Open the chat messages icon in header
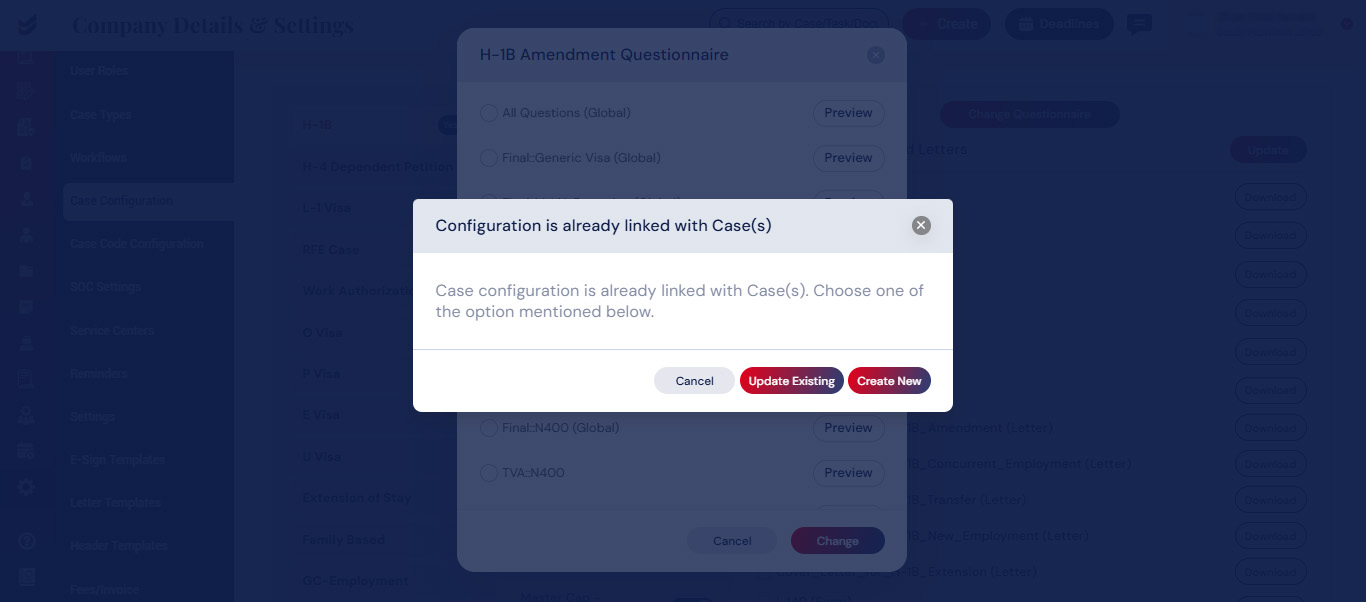Image resolution: width=1366 pixels, height=602 pixels. coord(1139,24)
